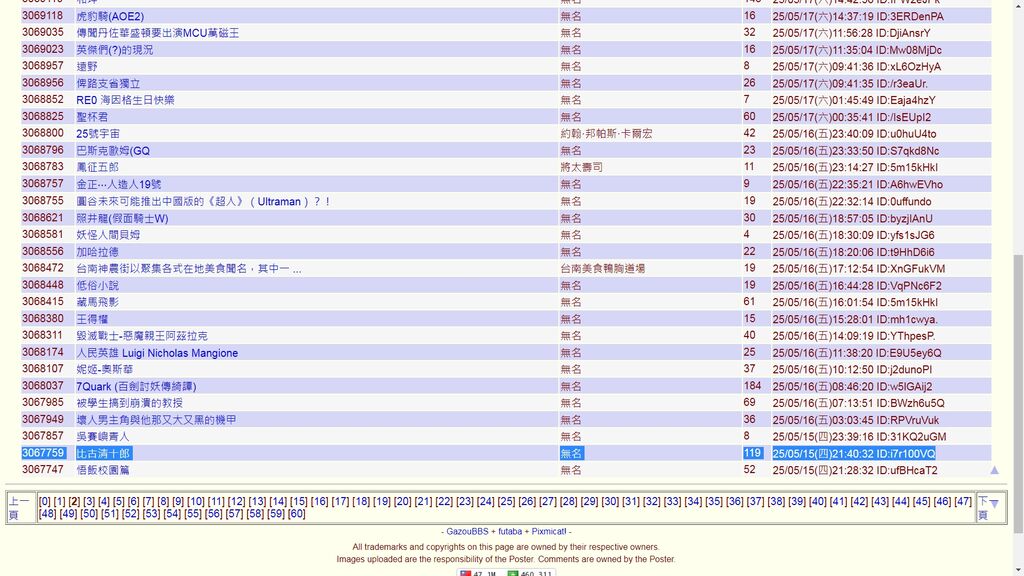Open thread 薰馬飛影
The image size is (1024, 576).
(x=97, y=302)
